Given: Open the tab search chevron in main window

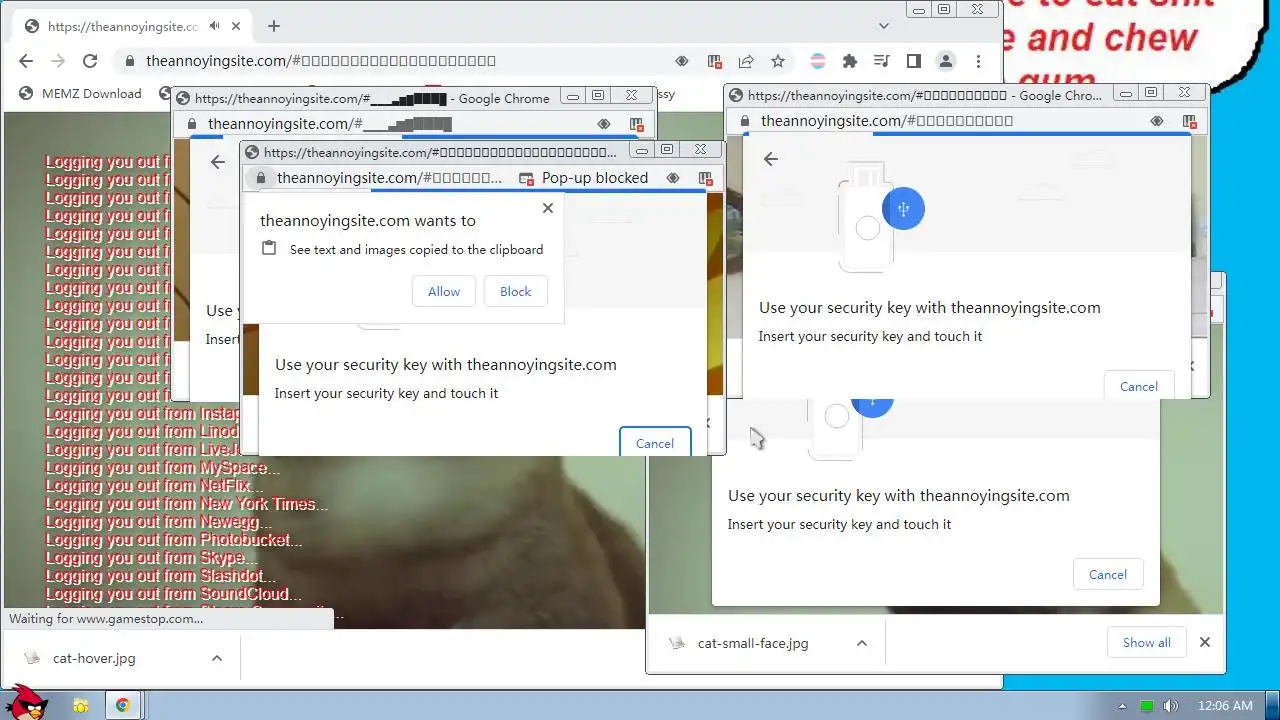Looking at the screenshot, I should coord(884,26).
